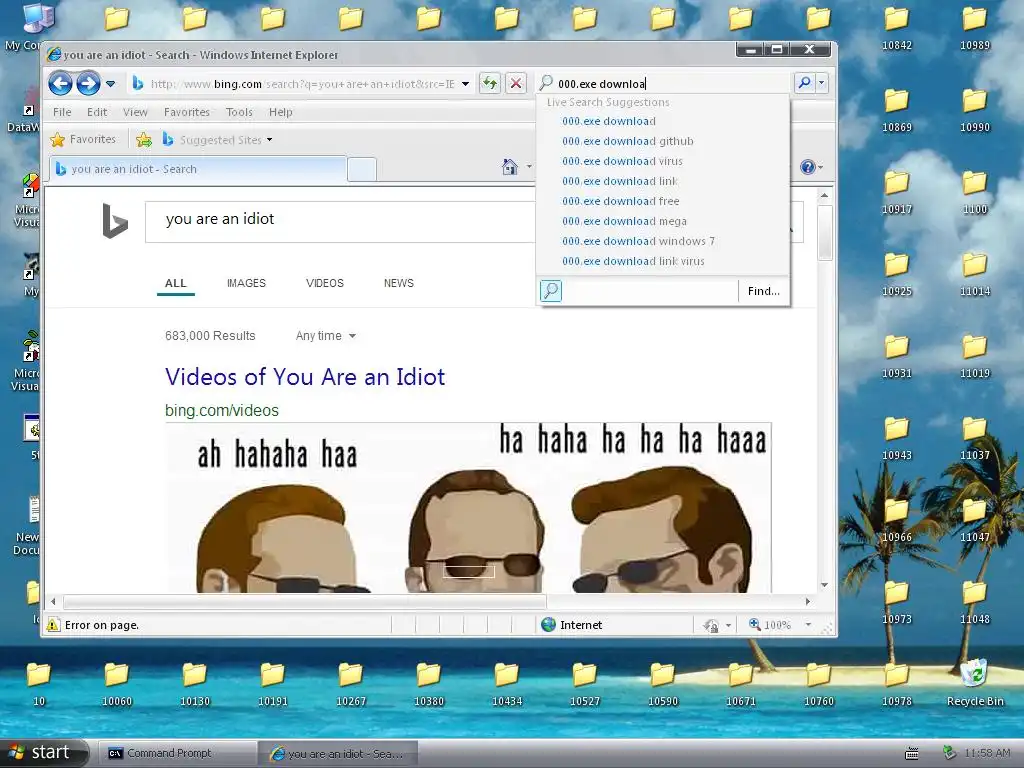
Task: Choose suggestion '000.exe download virus'
Action: [622, 161]
